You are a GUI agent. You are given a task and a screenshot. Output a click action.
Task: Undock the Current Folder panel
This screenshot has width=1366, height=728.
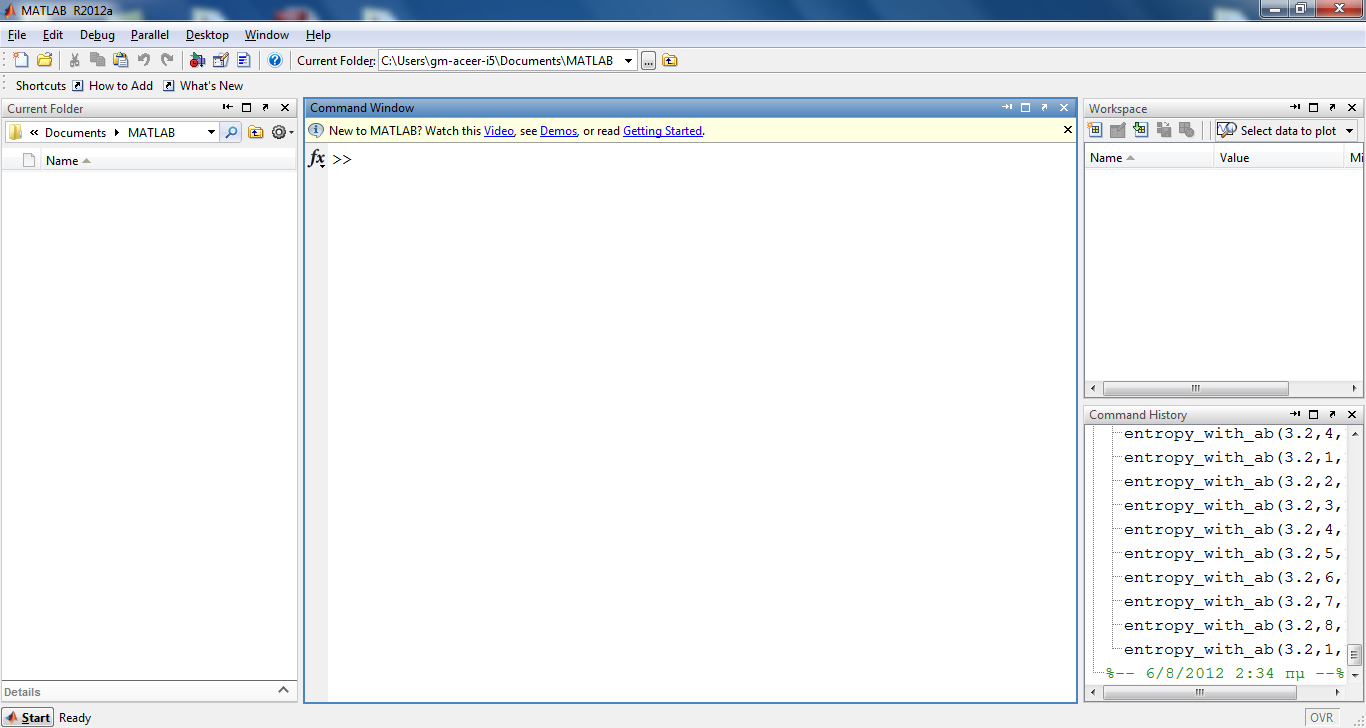265,108
